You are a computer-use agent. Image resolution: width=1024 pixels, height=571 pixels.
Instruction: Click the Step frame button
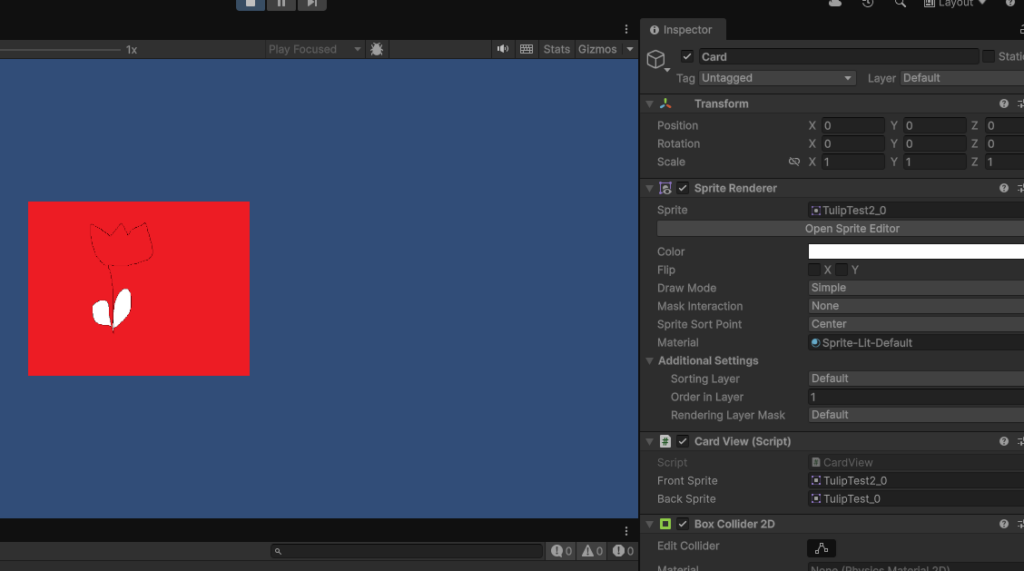312,4
